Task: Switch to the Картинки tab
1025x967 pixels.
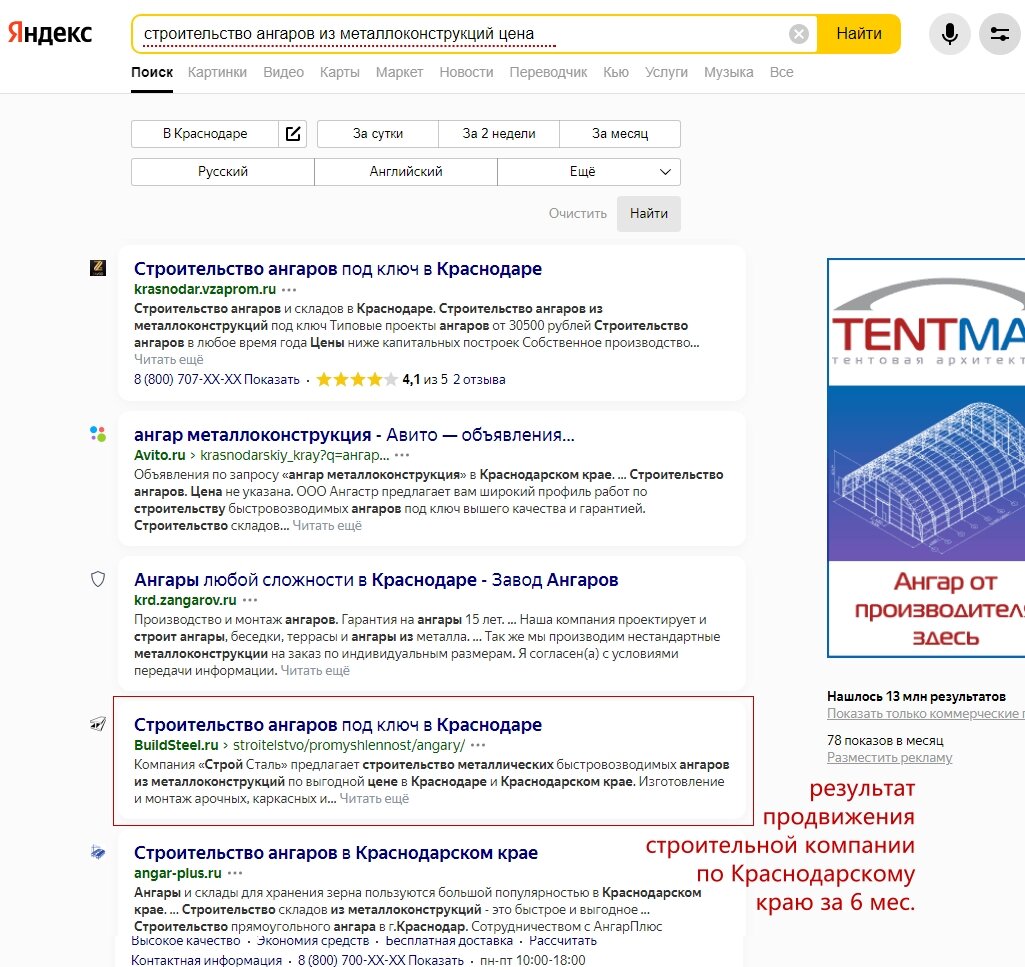Action: 217,72
